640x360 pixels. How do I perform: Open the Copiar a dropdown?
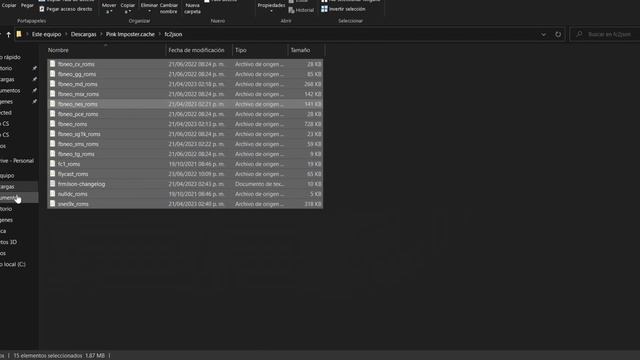click(x=127, y=8)
